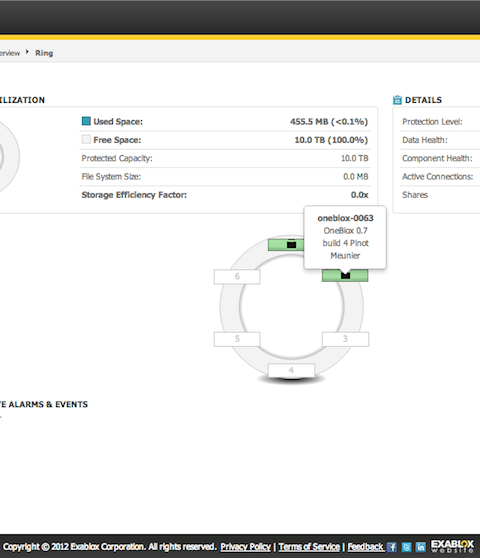Click the Component Health label

click(x=437, y=158)
